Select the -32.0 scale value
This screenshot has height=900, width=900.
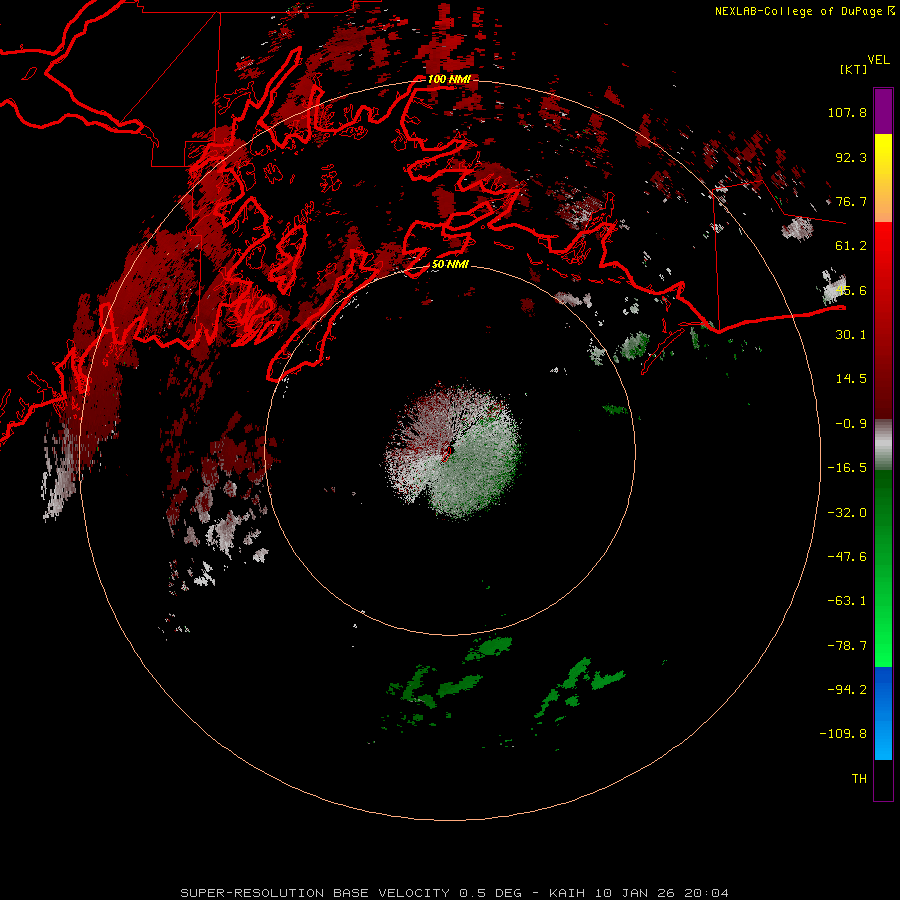point(847,513)
